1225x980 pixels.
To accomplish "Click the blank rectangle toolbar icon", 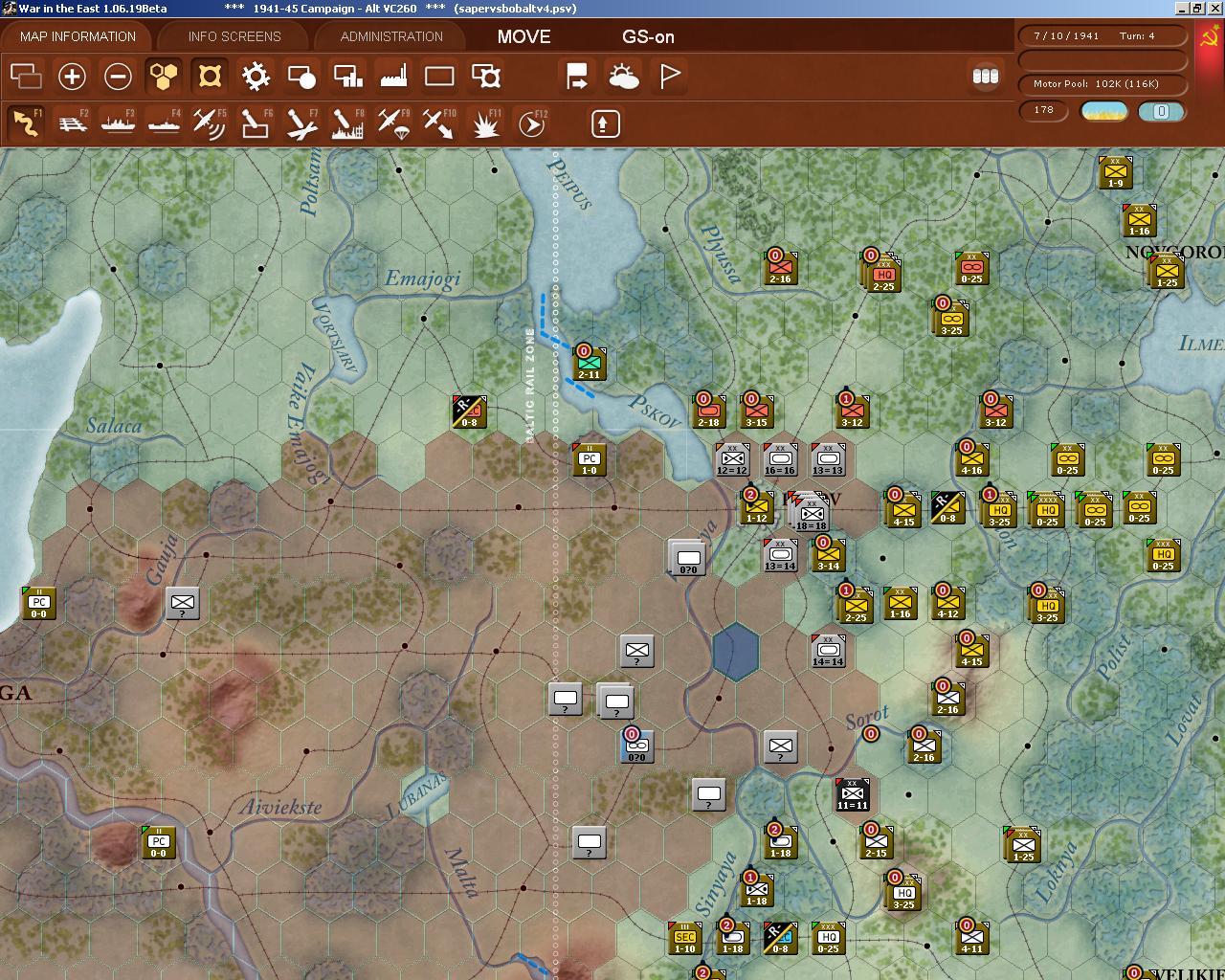I will [439, 76].
